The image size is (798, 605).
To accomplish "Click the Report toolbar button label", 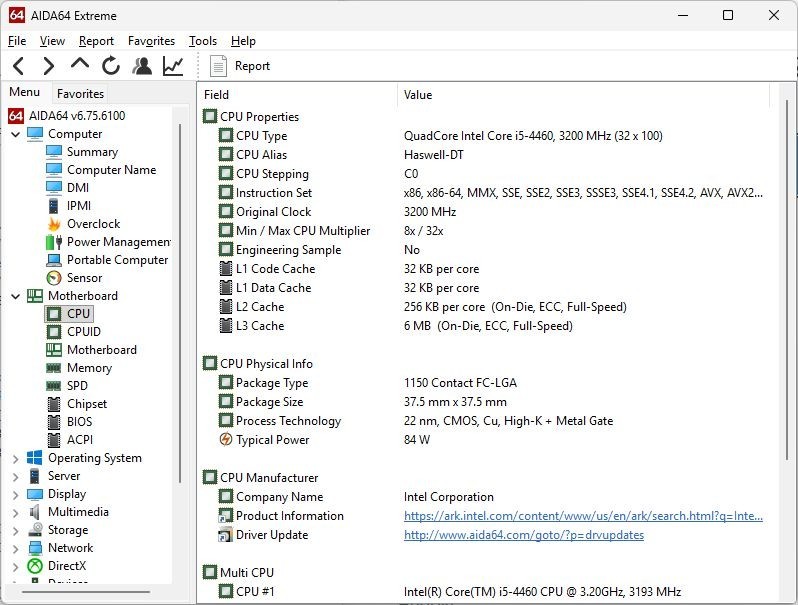I will pyautogui.click(x=252, y=66).
